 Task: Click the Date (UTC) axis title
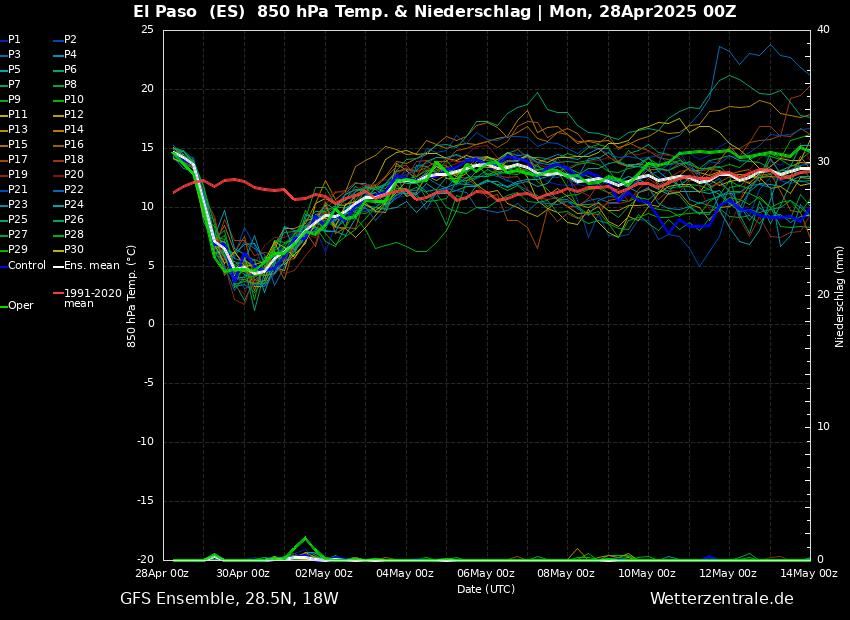[x=486, y=589]
